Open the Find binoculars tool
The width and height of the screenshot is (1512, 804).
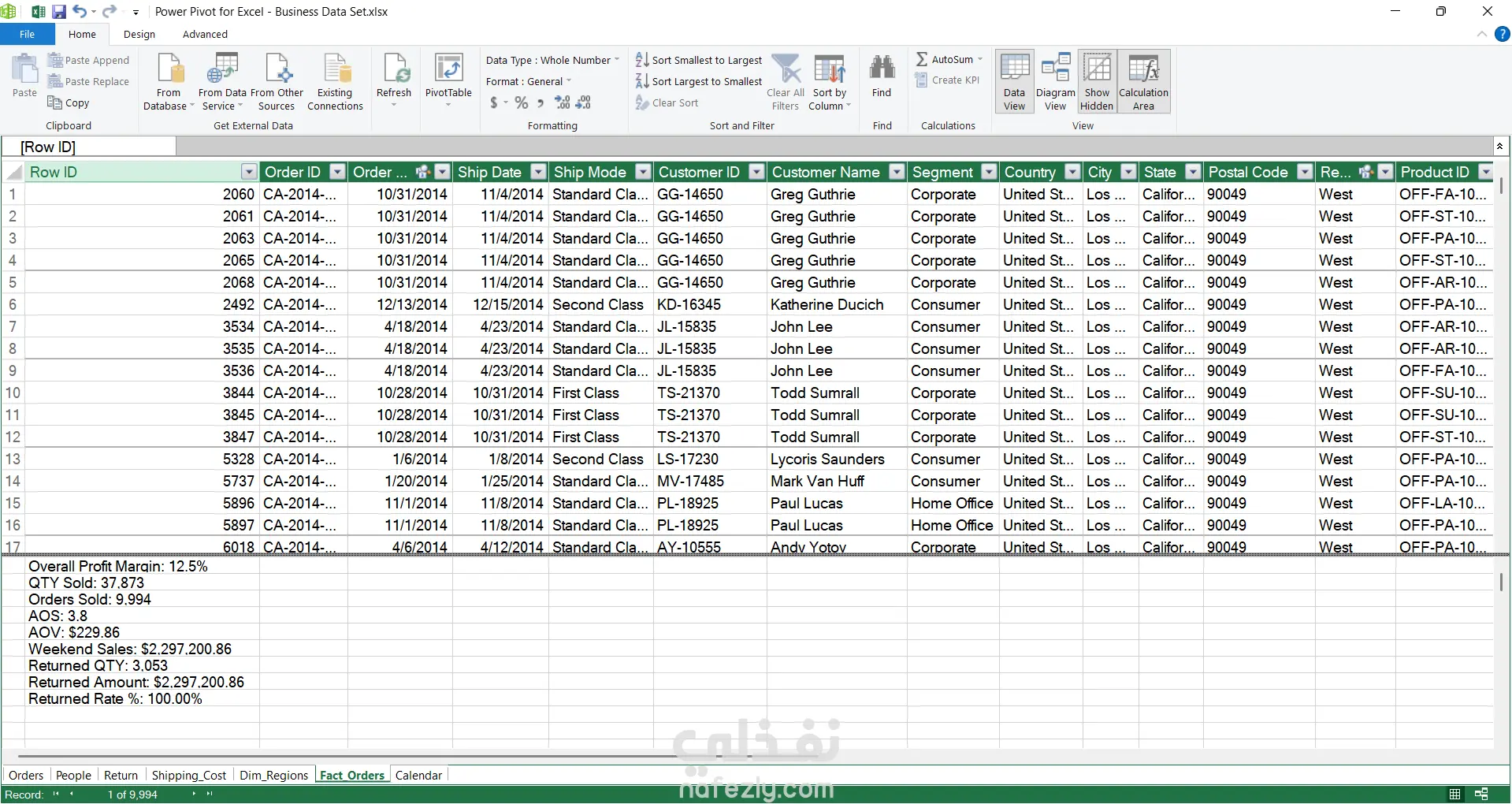[882, 76]
